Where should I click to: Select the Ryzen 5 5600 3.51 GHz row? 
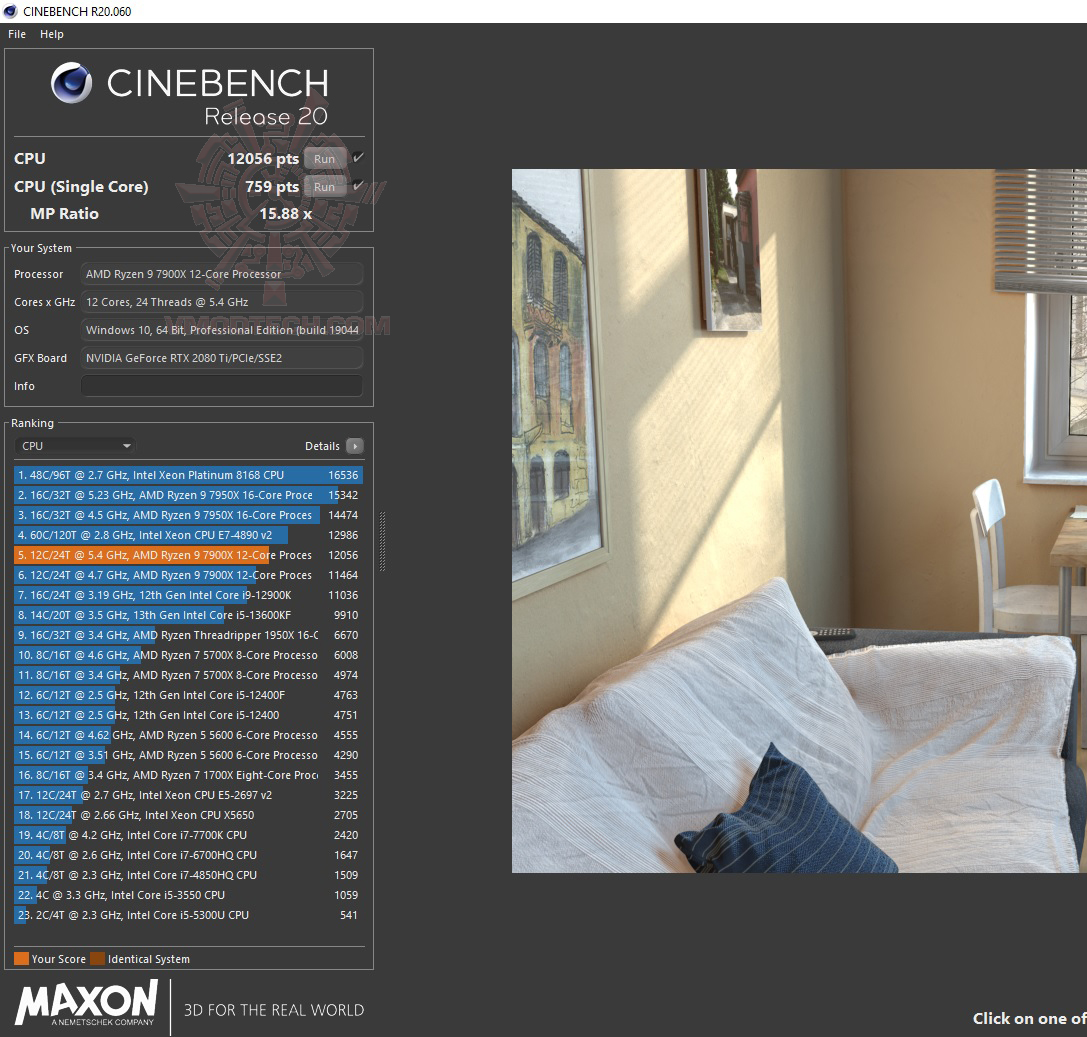point(188,756)
